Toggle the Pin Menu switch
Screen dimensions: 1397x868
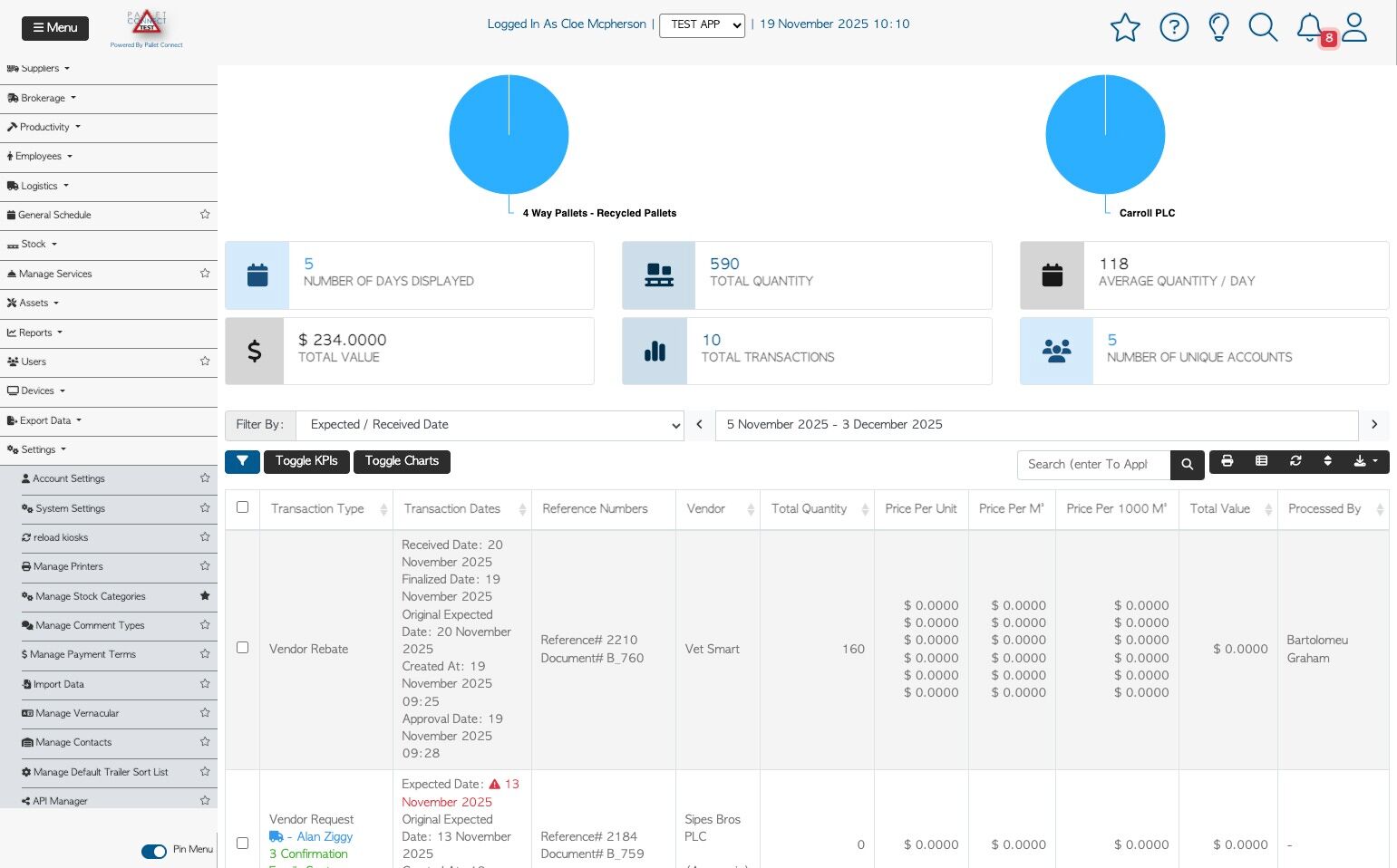(154, 851)
